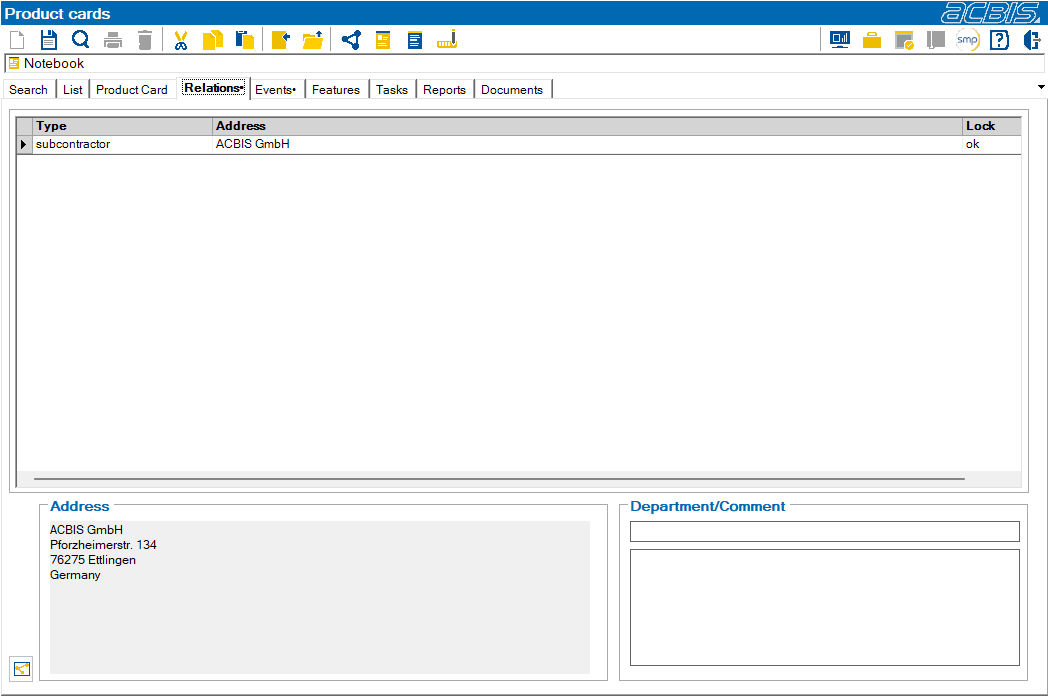
Task: Click the scissors cut icon
Action: pyautogui.click(x=180, y=41)
